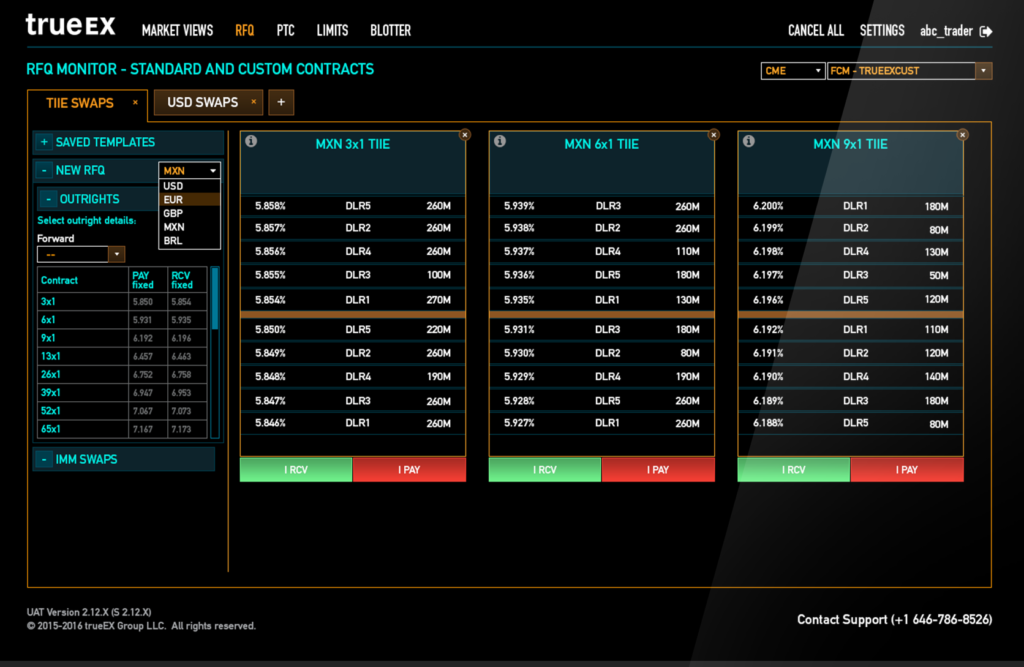Click I RCV under MXN 3x1 TIIE
1024x667 pixels.
[x=296, y=470]
